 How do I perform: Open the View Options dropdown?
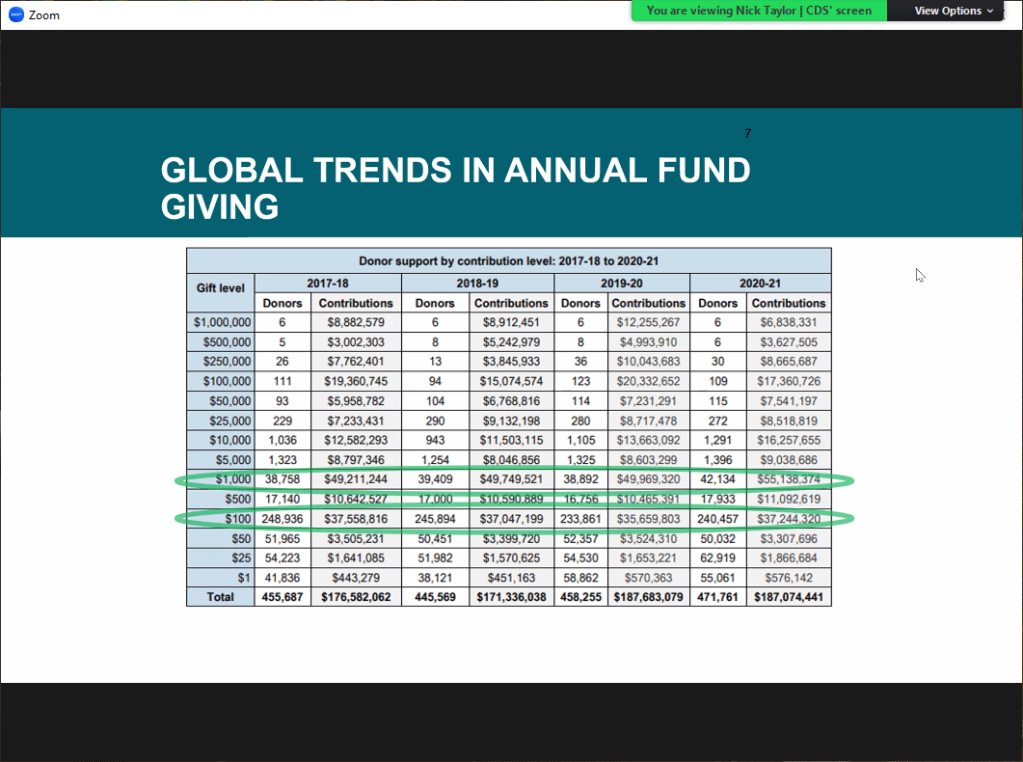[x=953, y=11]
